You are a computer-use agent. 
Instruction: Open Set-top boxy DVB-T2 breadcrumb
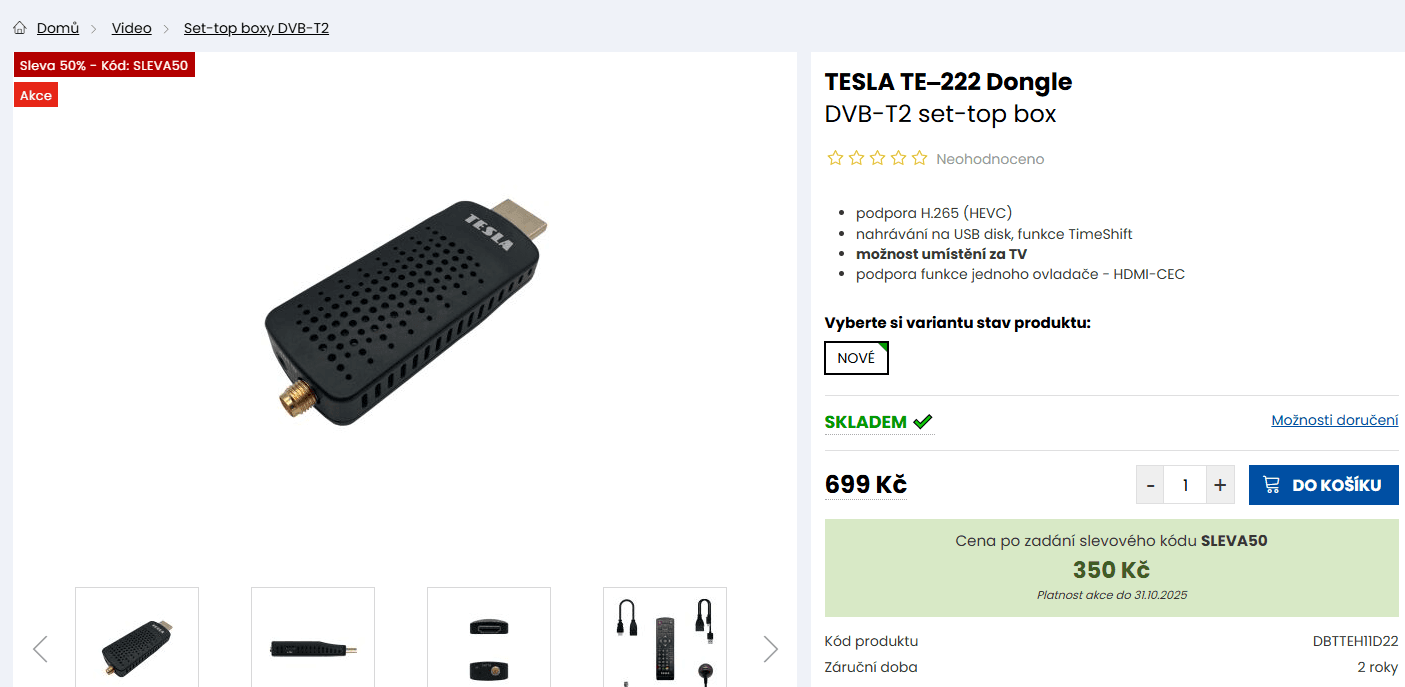coord(256,28)
